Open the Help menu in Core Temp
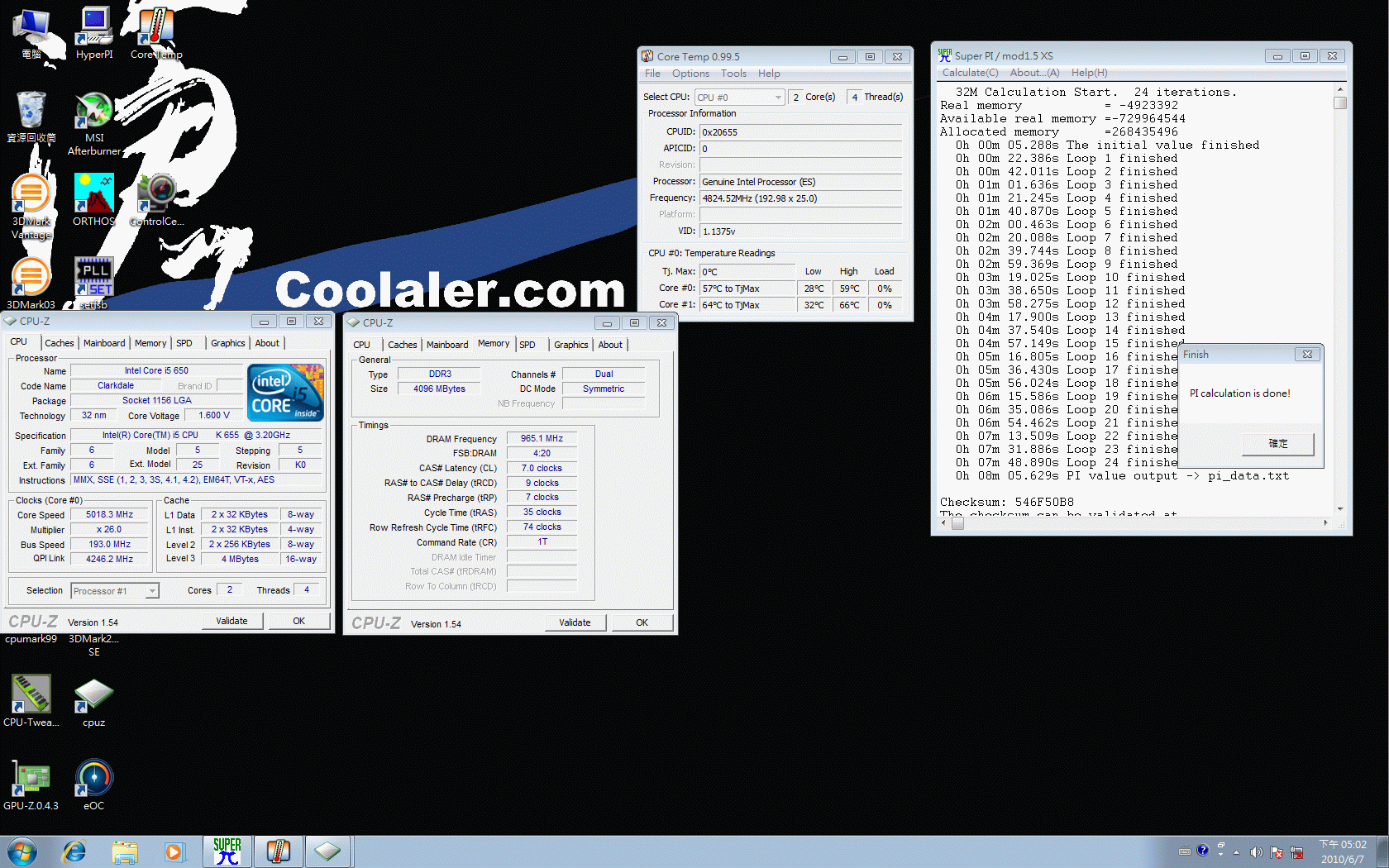 [x=769, y=74]
